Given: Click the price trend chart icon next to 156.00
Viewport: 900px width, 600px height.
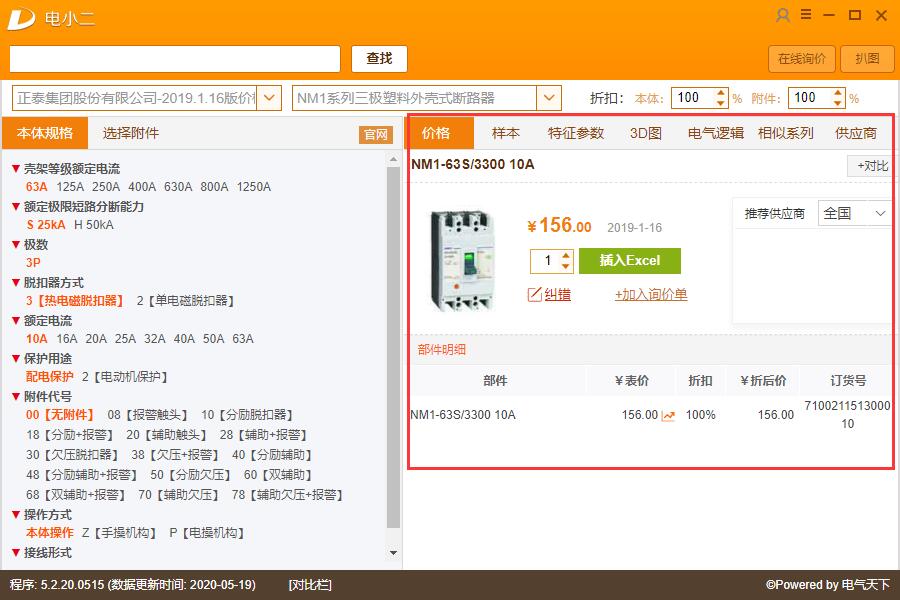Looking at the screenshot, I should click(x=668, y=414).
